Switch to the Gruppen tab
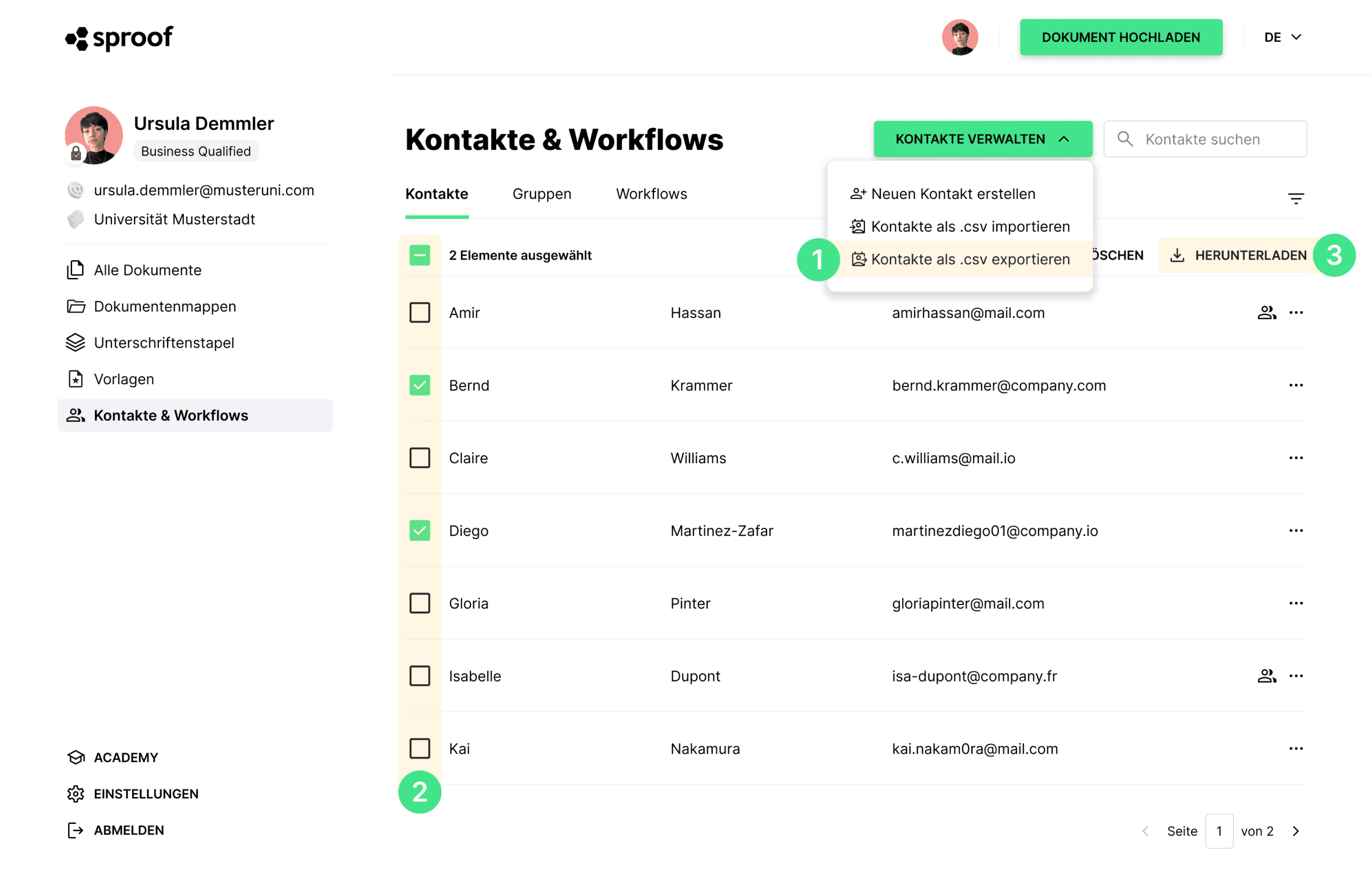Image resolution: width=1372 pixels, height=892 pixels. [542, 194]
